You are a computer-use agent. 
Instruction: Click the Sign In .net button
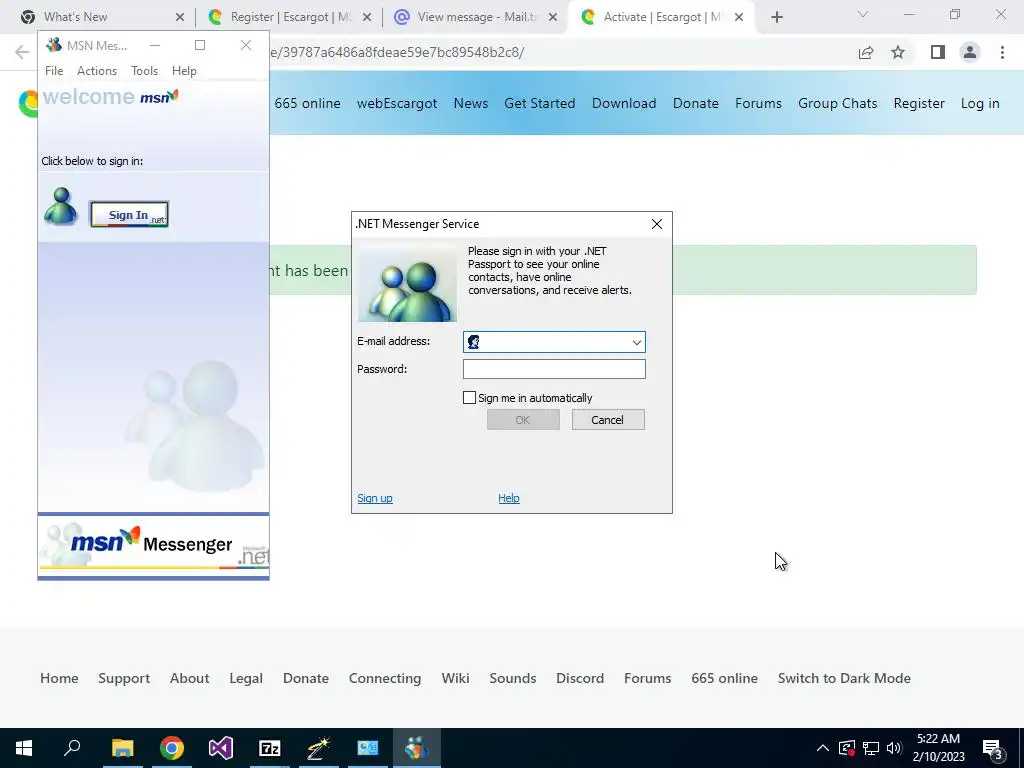[x=129, y=214]
